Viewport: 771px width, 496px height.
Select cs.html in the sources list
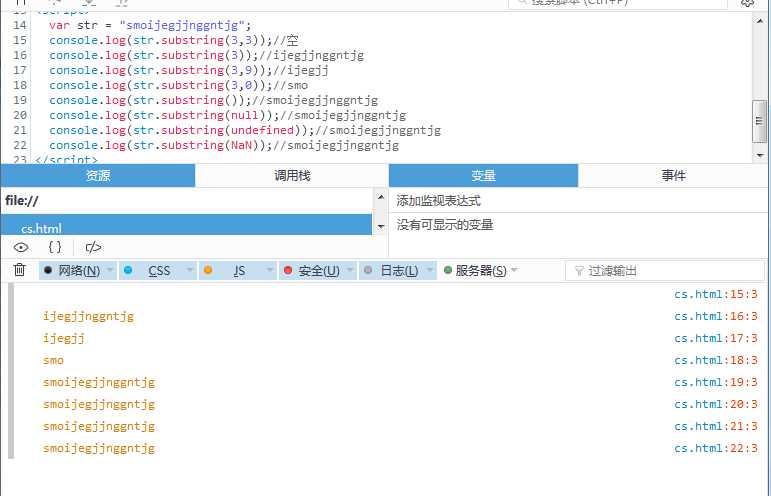pyautogui.click(x=186, y=225)
